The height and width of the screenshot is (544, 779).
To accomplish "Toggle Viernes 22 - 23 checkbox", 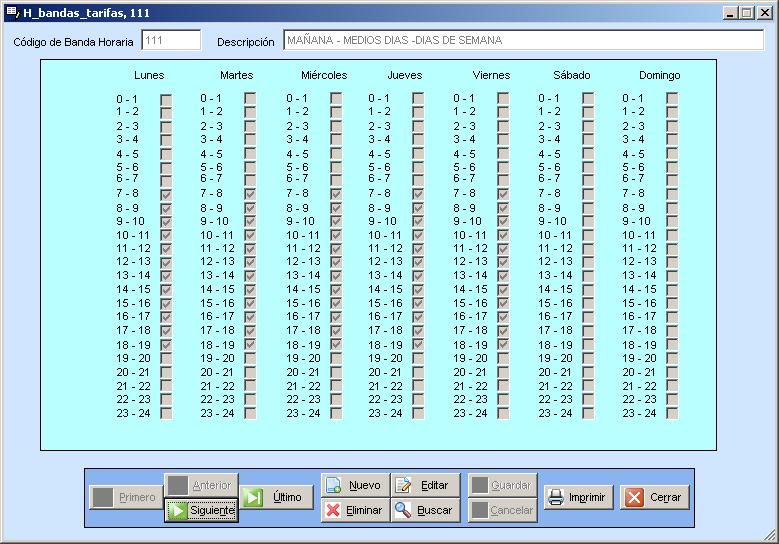I will click(503, 399).
